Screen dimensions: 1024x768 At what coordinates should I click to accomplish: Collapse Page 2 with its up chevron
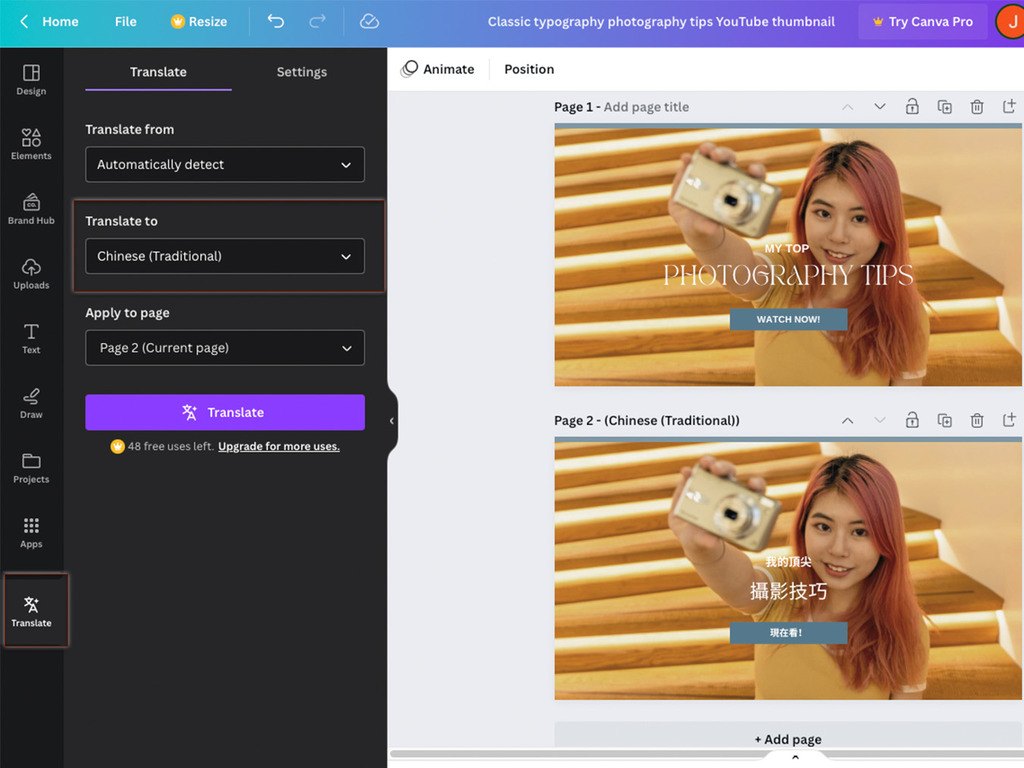(848, 420)
